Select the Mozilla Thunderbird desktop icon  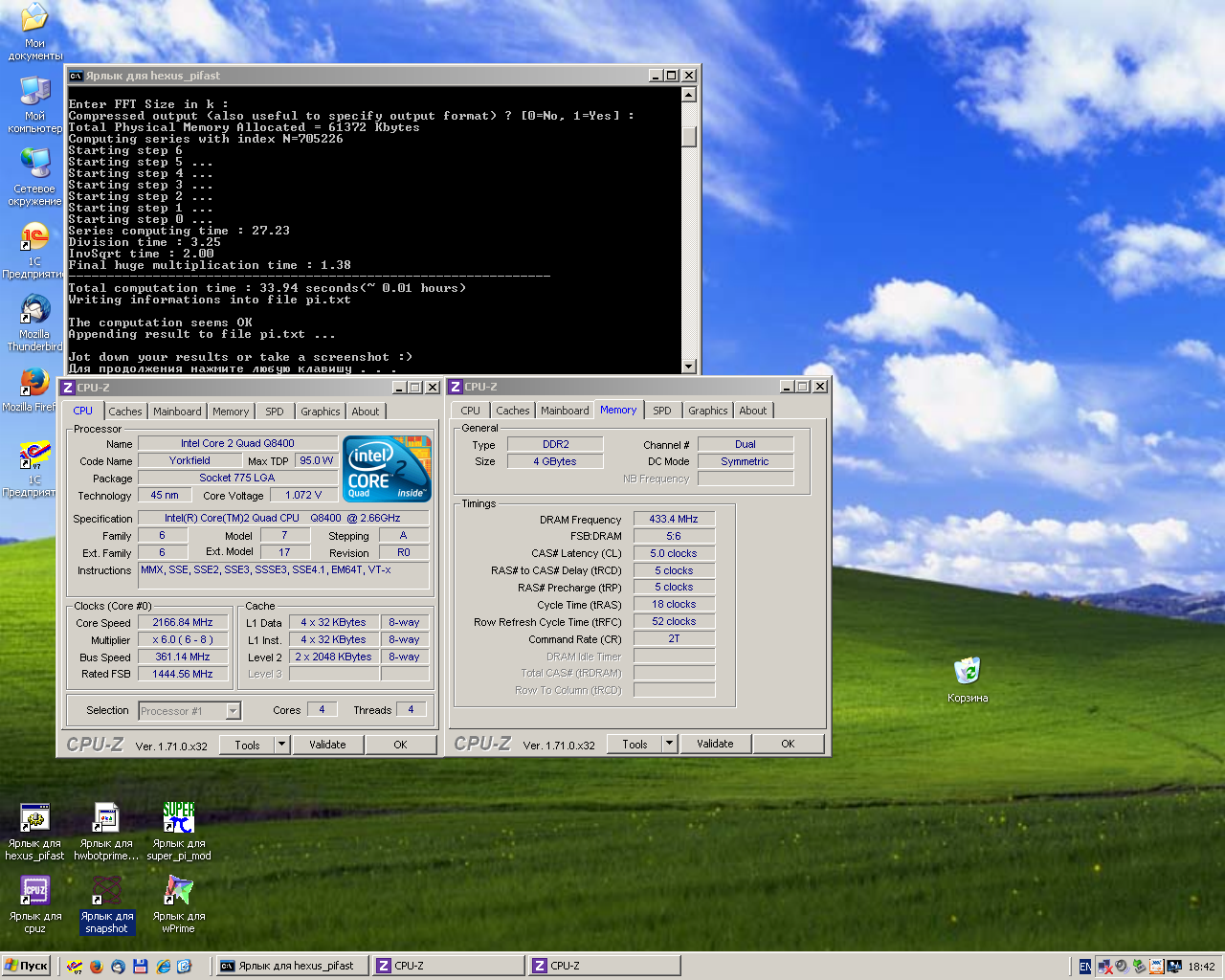[34, 323]
